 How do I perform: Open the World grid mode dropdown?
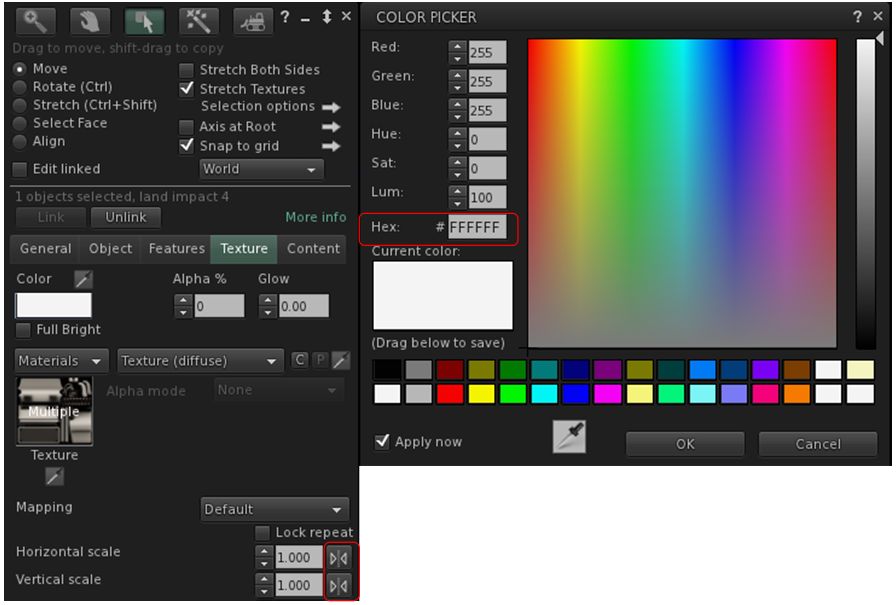coord(262,169)
